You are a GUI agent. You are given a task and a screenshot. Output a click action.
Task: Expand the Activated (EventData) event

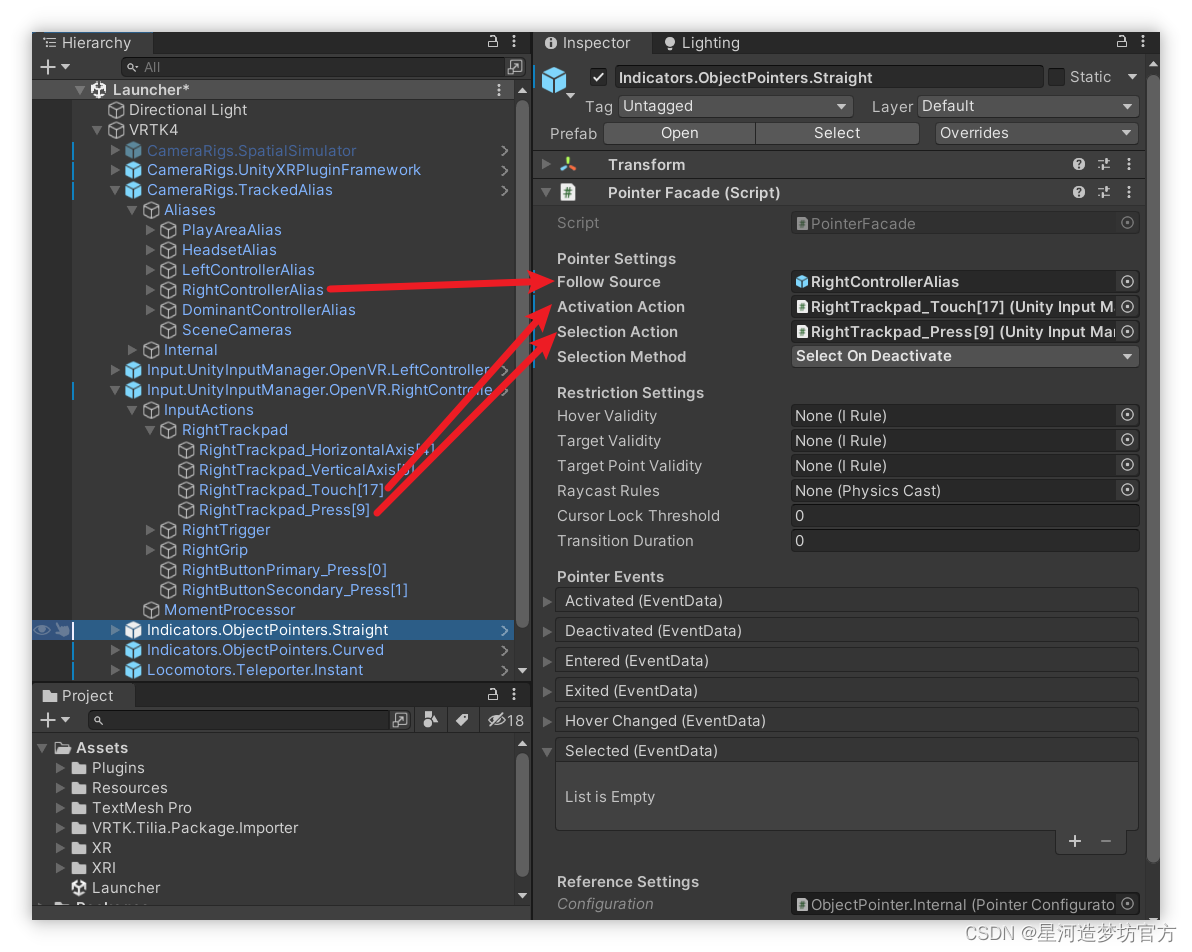coord(547,601)
